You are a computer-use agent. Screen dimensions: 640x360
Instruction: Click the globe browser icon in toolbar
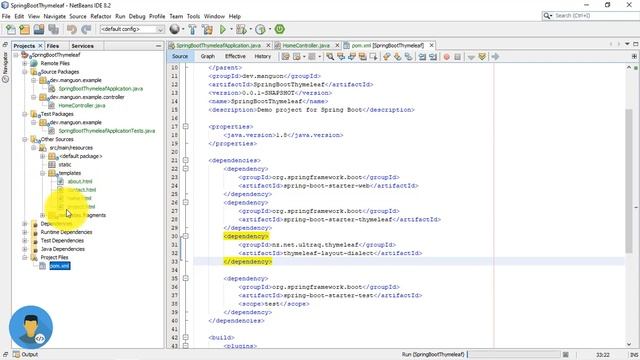pyautogui.click(x=175, y=29)
